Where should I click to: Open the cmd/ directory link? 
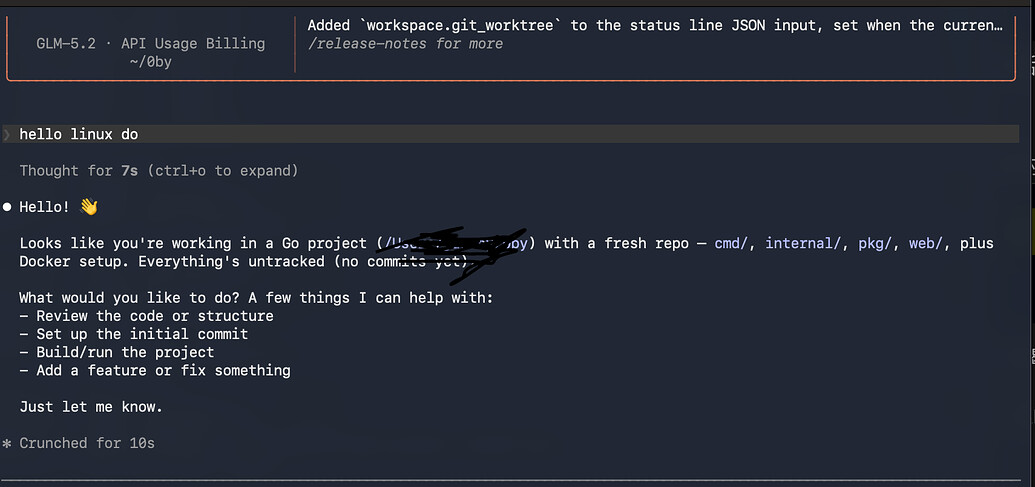pos(732,244)
